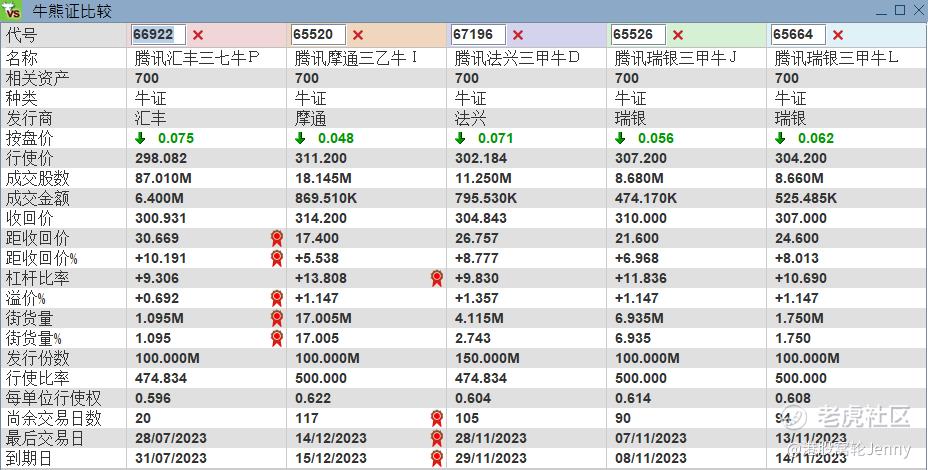The height and width of the screenshot is (470, 928).
Task: Click the code input field containing 66922
Action: click(x=159, y=34)
